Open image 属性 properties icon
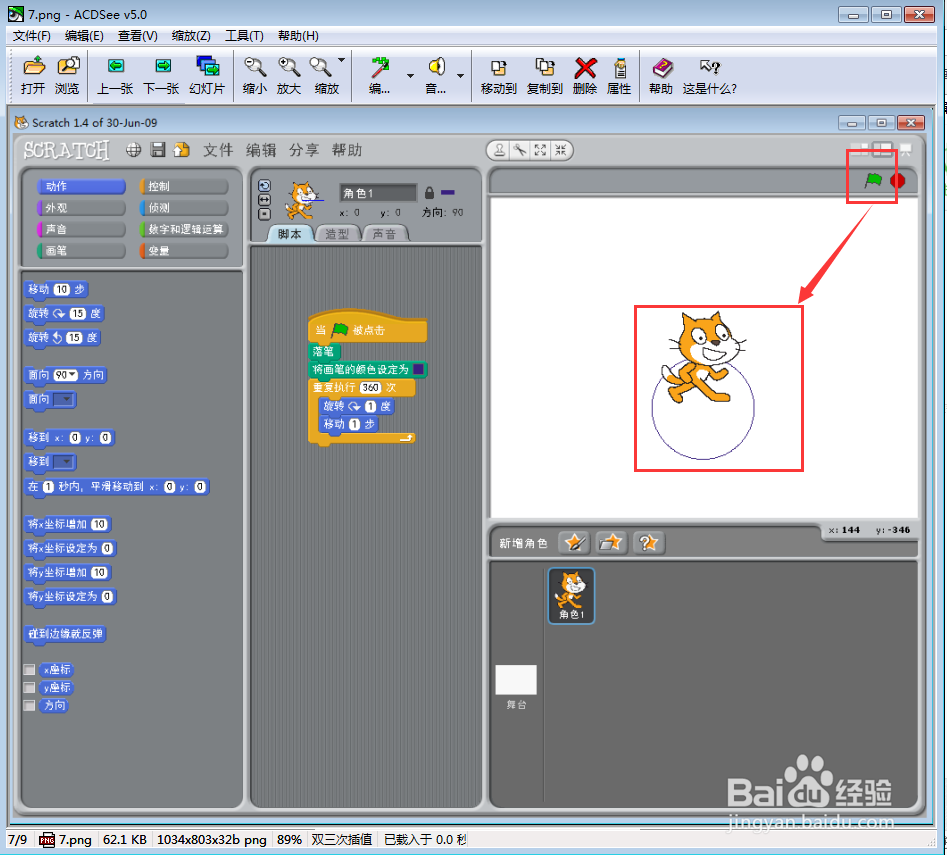947x855 pixels. [x=619, y=75]
